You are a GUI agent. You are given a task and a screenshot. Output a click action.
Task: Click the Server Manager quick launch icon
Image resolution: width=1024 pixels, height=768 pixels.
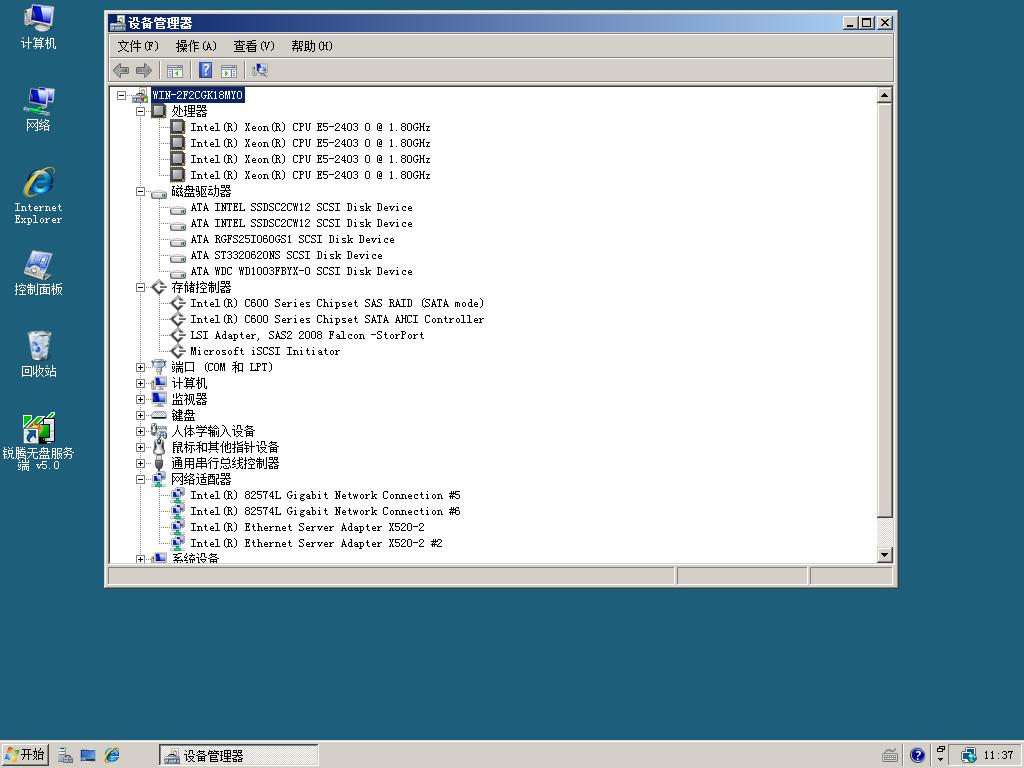click(65, 756)
